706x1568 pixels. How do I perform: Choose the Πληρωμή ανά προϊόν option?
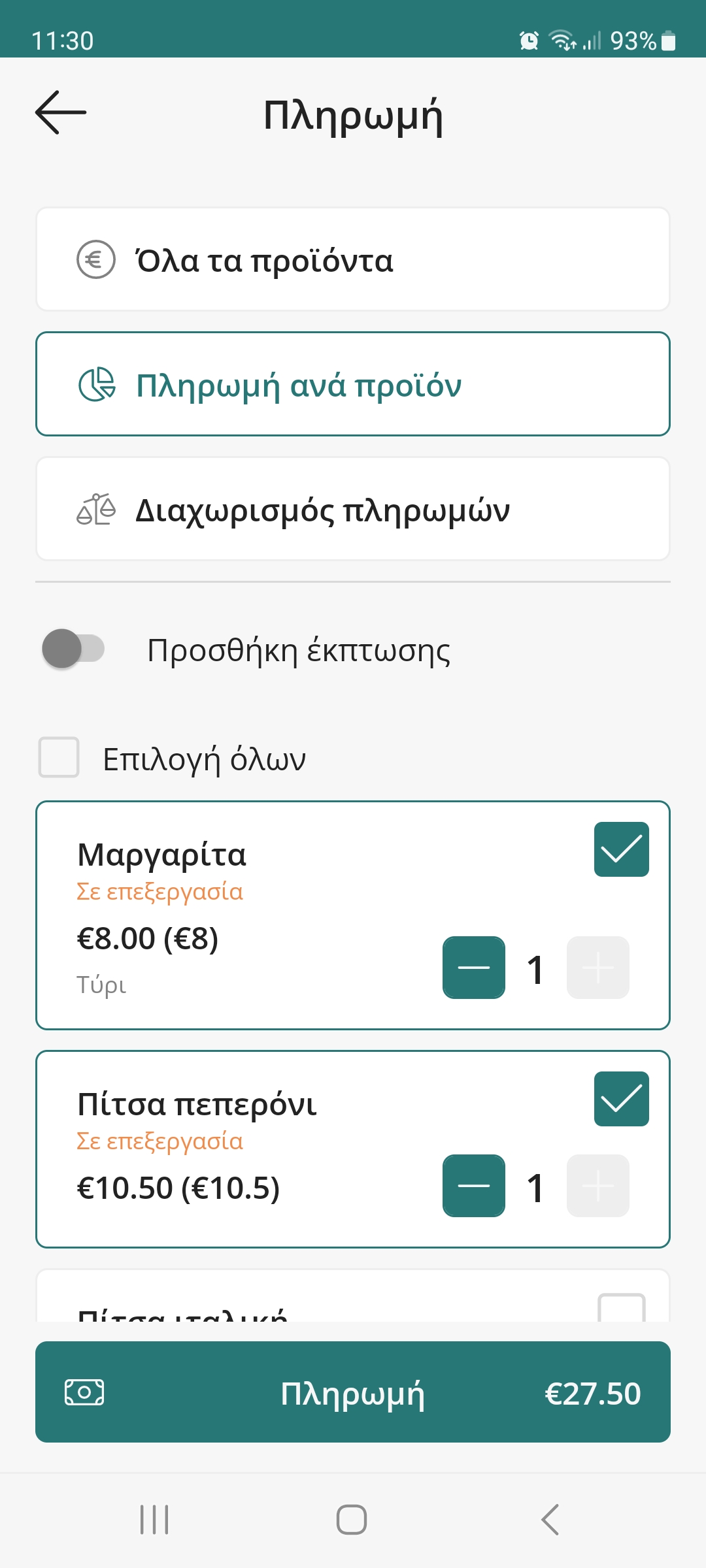(353, 384)
